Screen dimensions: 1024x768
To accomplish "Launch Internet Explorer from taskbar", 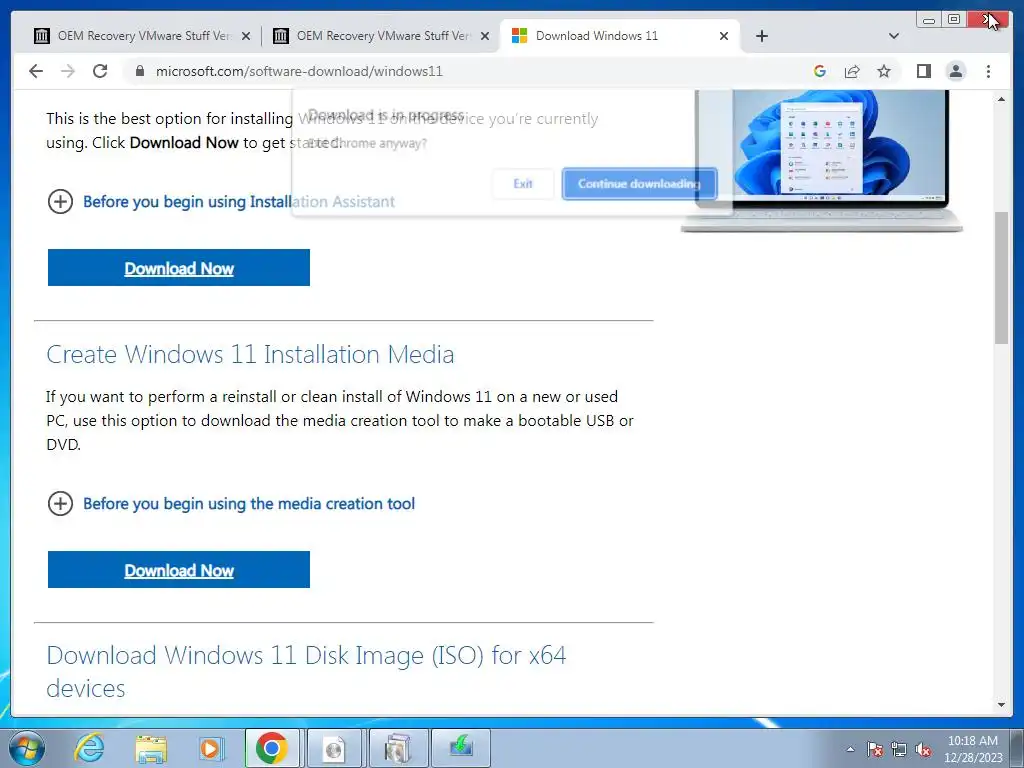I will [89, 748].
